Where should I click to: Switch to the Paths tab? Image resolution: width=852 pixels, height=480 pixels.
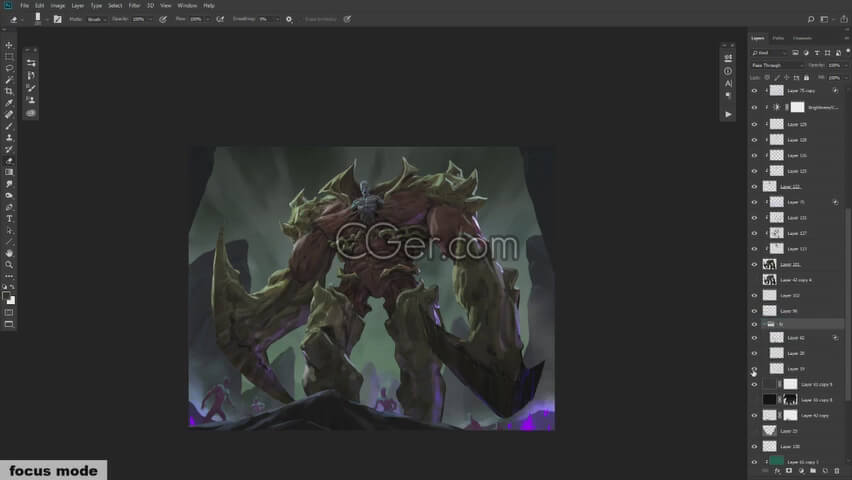[x=778, y=38]
